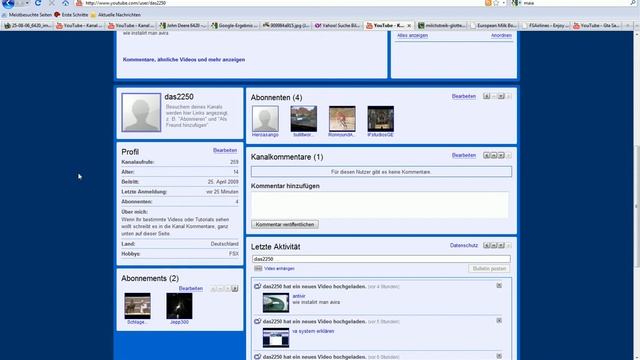Click Bearbeiten in the Abonnements module
The image size is (640, 360).
[x=191, y=289]
